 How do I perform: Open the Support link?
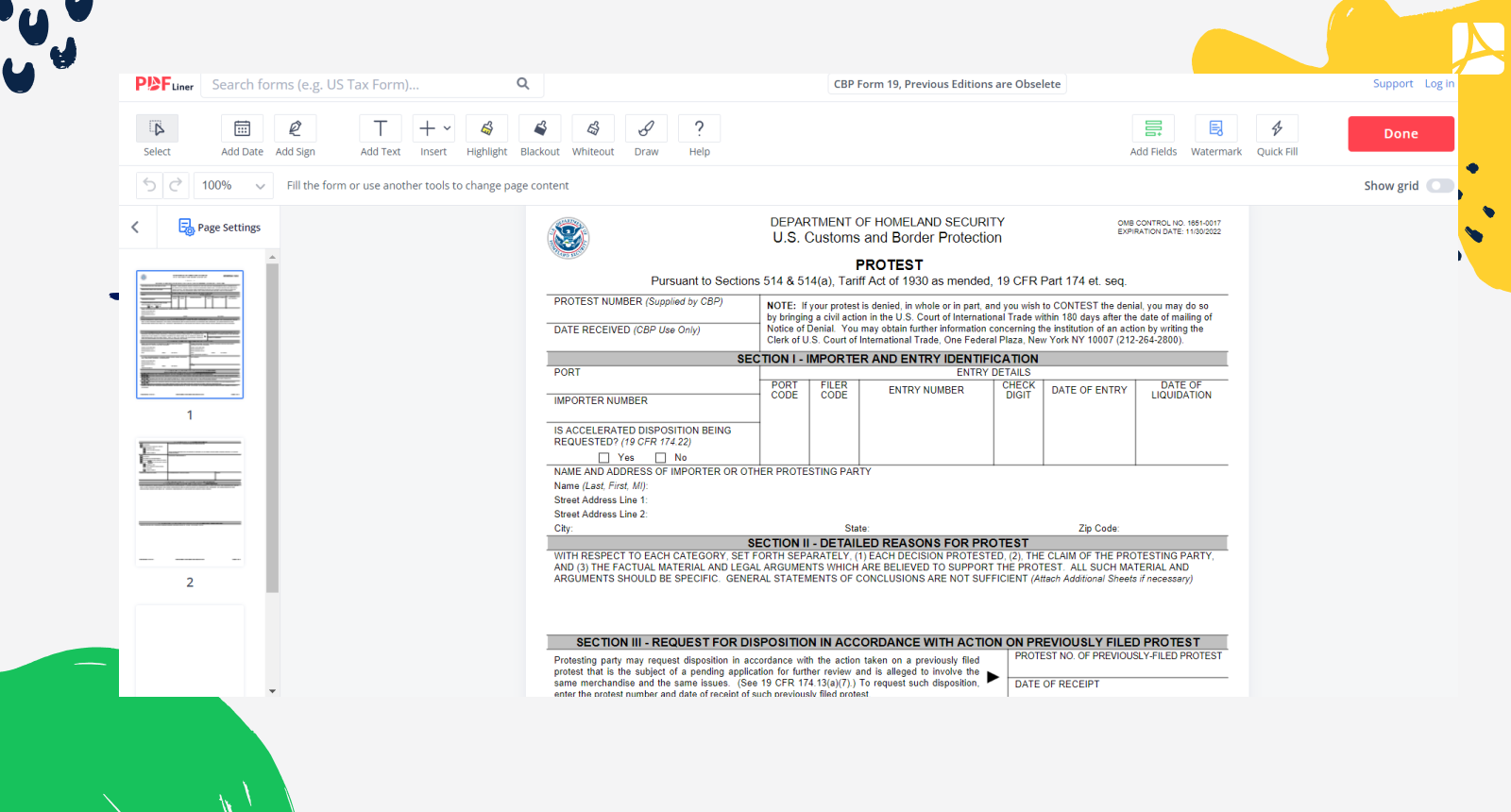click(x=1393, y=84)
